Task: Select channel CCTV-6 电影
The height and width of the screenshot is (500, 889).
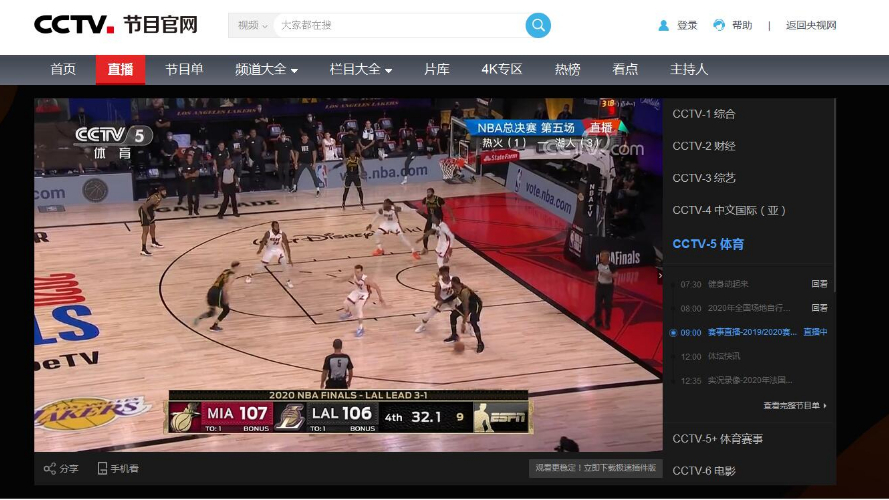Action: point(704,471)
